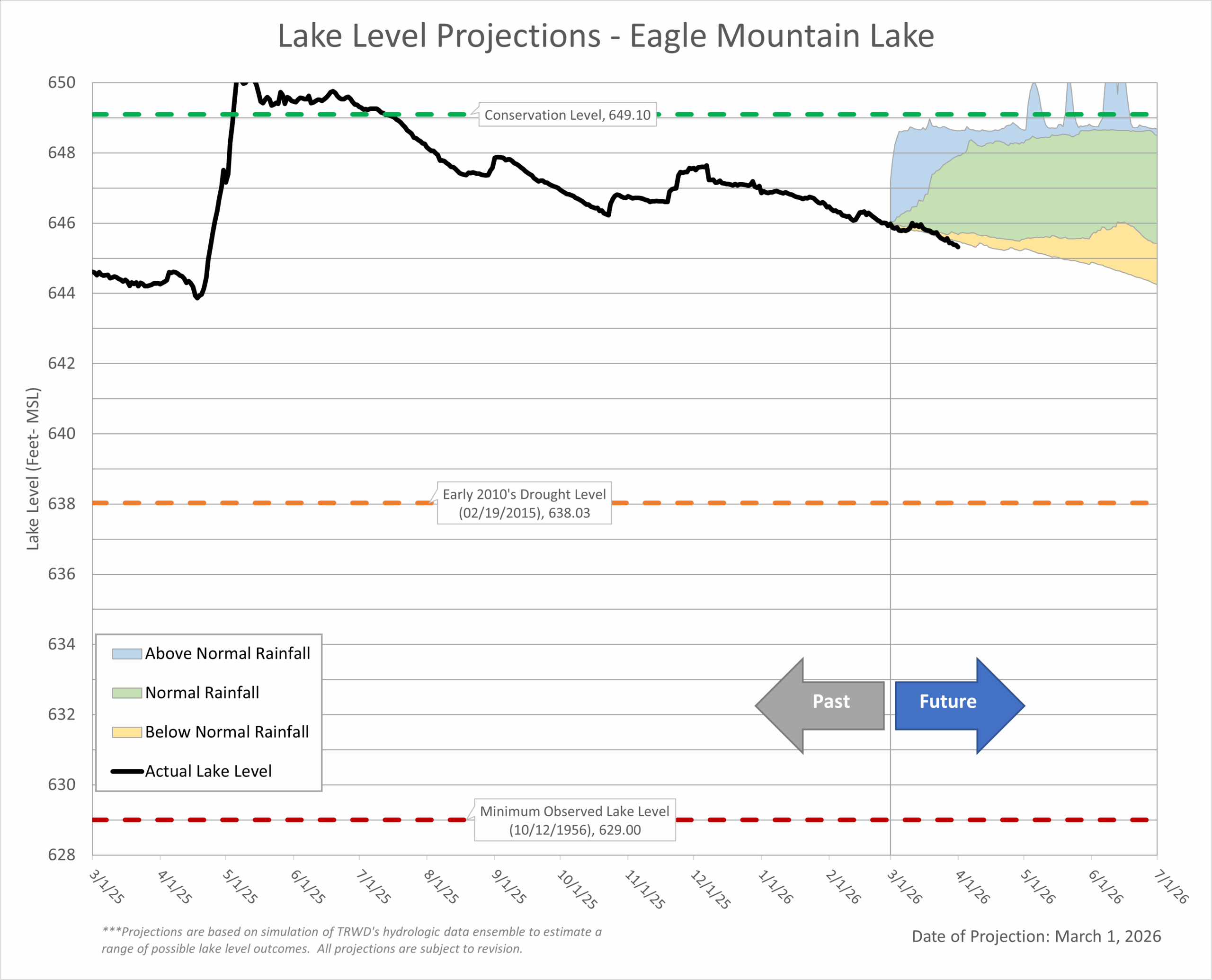Click the 638 y-axis value label
This screenshot has width=1212, height=980.
(x=61, y=504)
